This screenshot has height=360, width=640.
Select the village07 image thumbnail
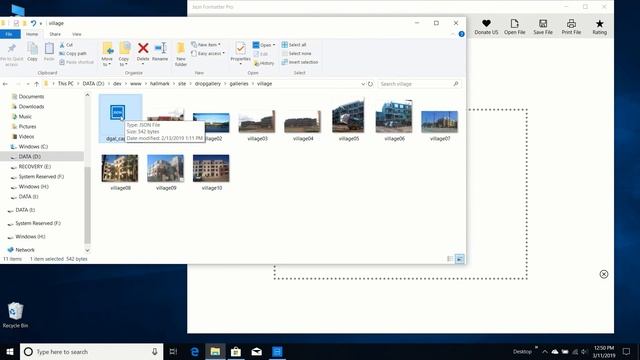[440, 122]
